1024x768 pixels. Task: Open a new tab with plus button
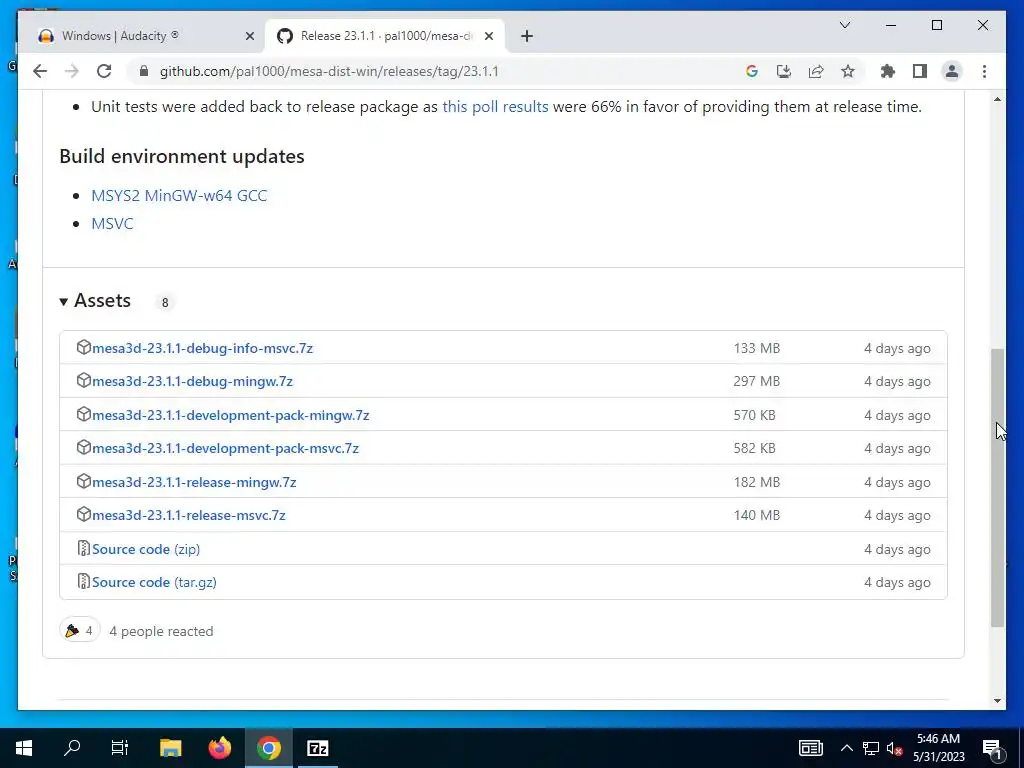(x=527, y=36)
